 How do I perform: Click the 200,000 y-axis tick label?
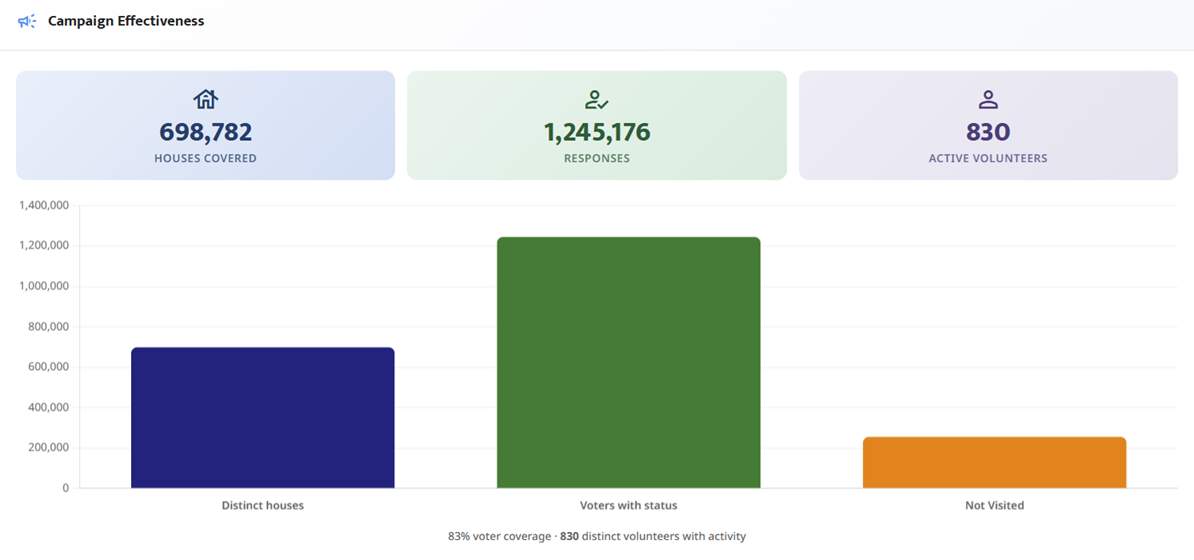(x=49, y=448)
